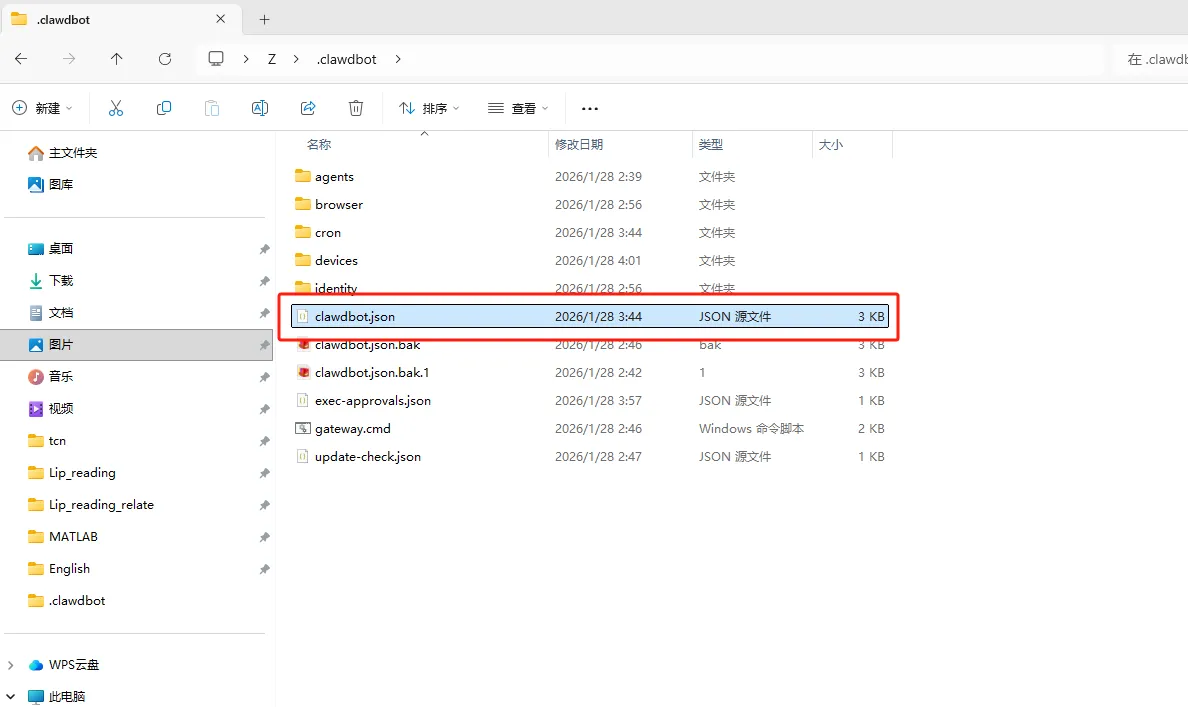Sort by 大小 column header
The height and width of the screenshot is (707, 1188).
click(x=830, y=144)
